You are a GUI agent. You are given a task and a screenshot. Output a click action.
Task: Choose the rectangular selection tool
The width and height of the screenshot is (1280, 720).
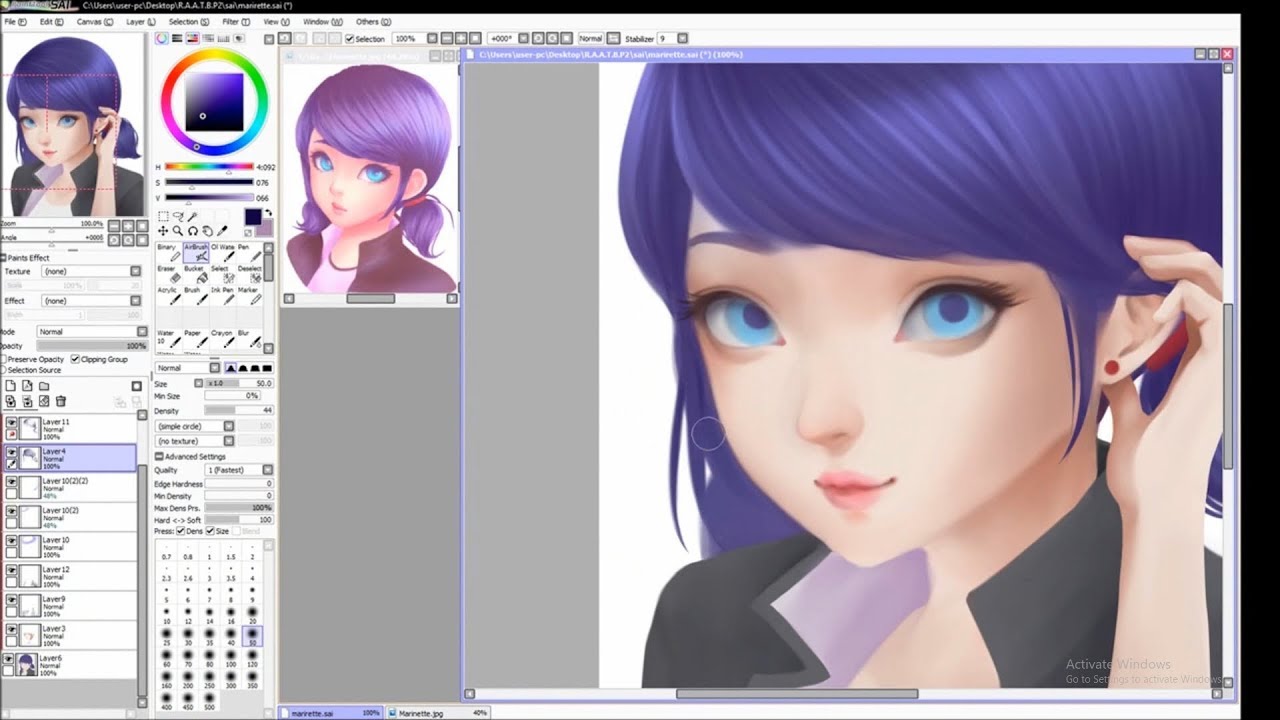pyautogui.click(x=163, y=216)
